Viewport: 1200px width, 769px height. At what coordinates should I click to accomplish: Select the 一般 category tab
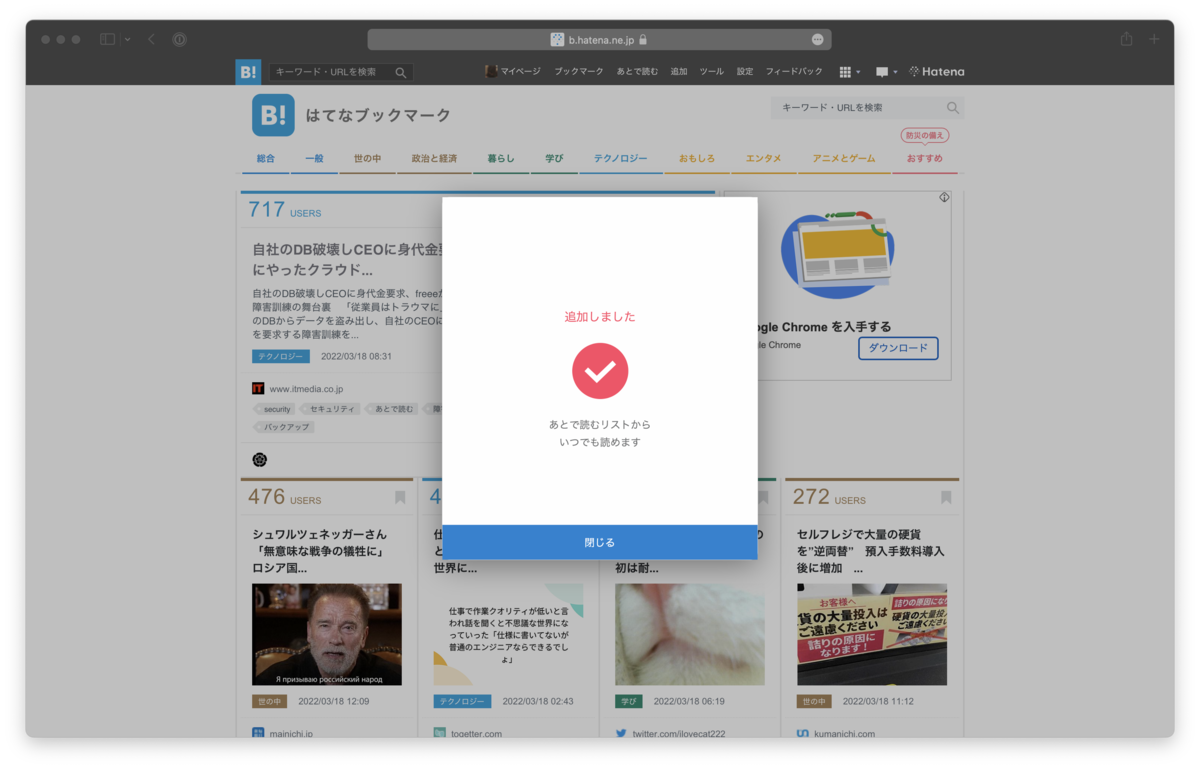(x=314, y=158)
